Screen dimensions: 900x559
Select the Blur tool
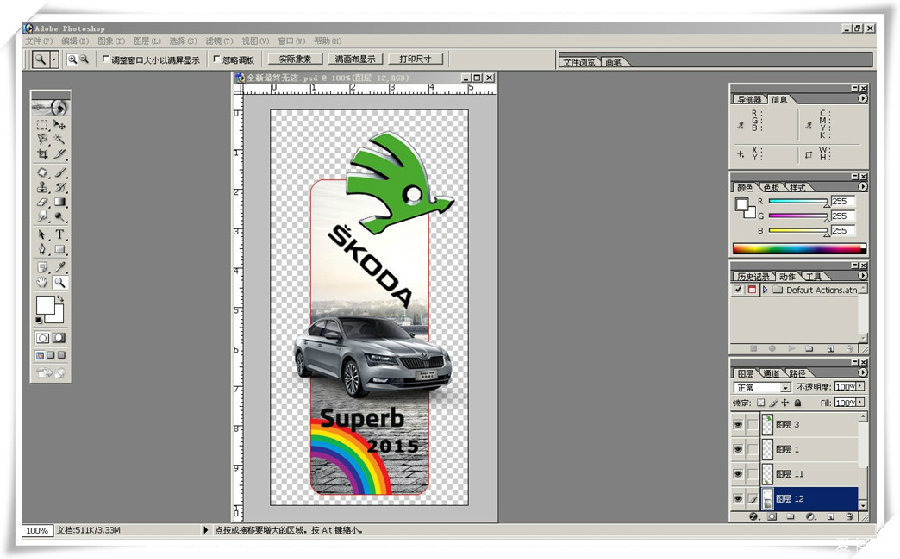coord(42,216)
